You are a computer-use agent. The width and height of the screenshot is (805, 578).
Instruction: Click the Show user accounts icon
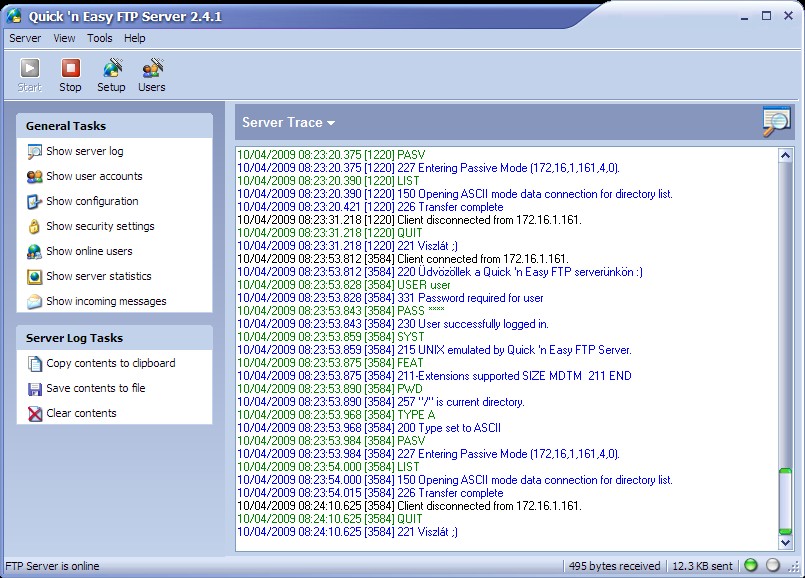34,177
